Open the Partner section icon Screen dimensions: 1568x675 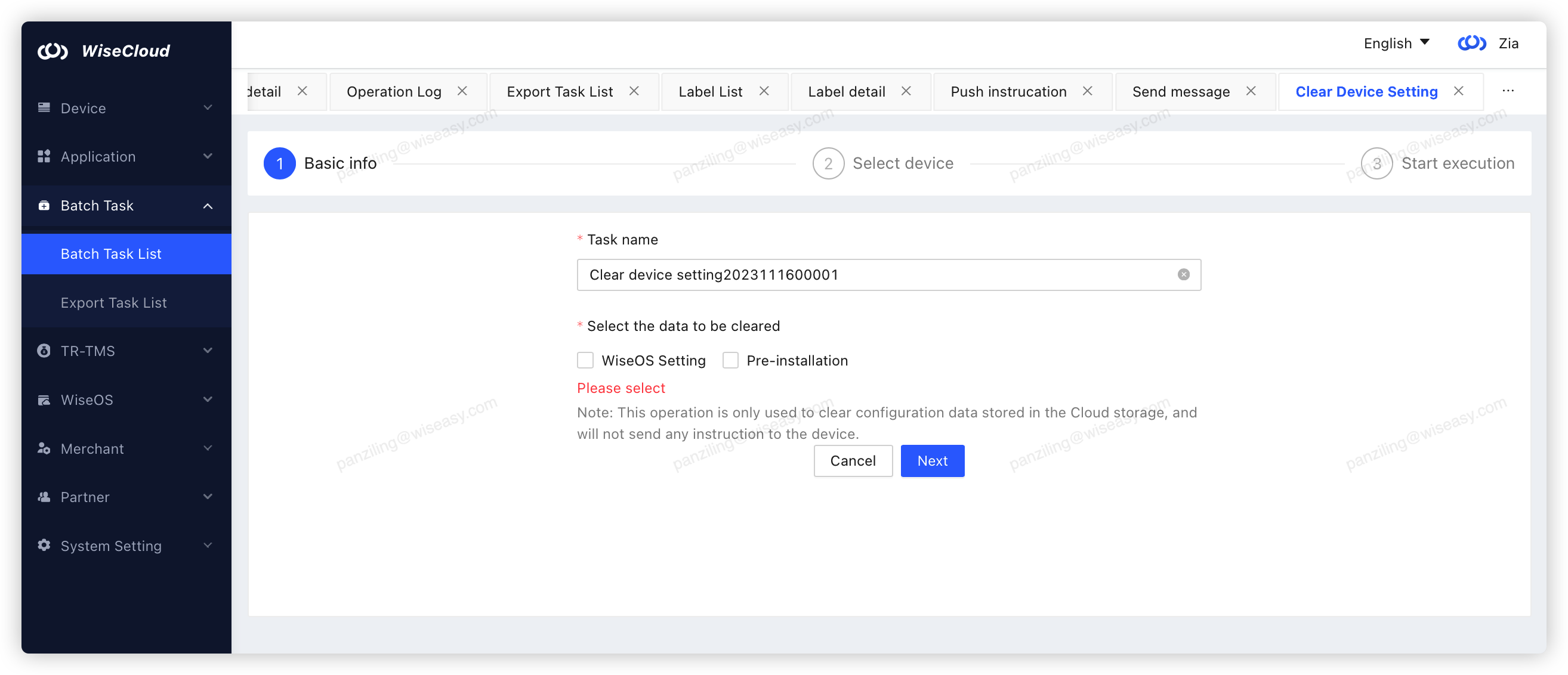click(43, 497)
